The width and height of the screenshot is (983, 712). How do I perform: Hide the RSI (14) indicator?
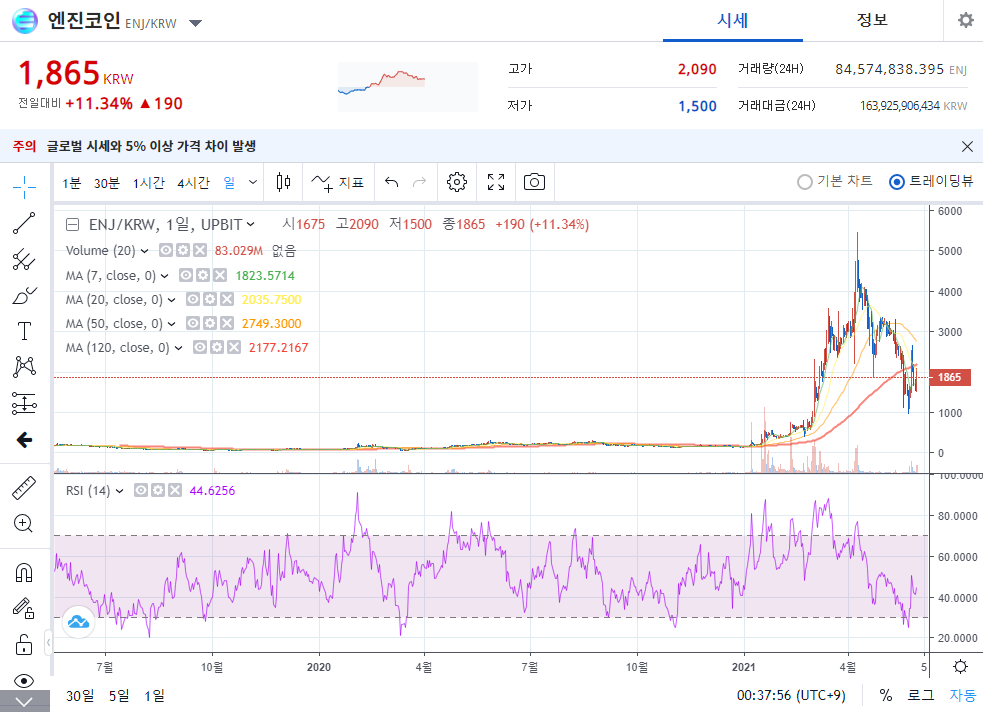(x=140, y=490)
